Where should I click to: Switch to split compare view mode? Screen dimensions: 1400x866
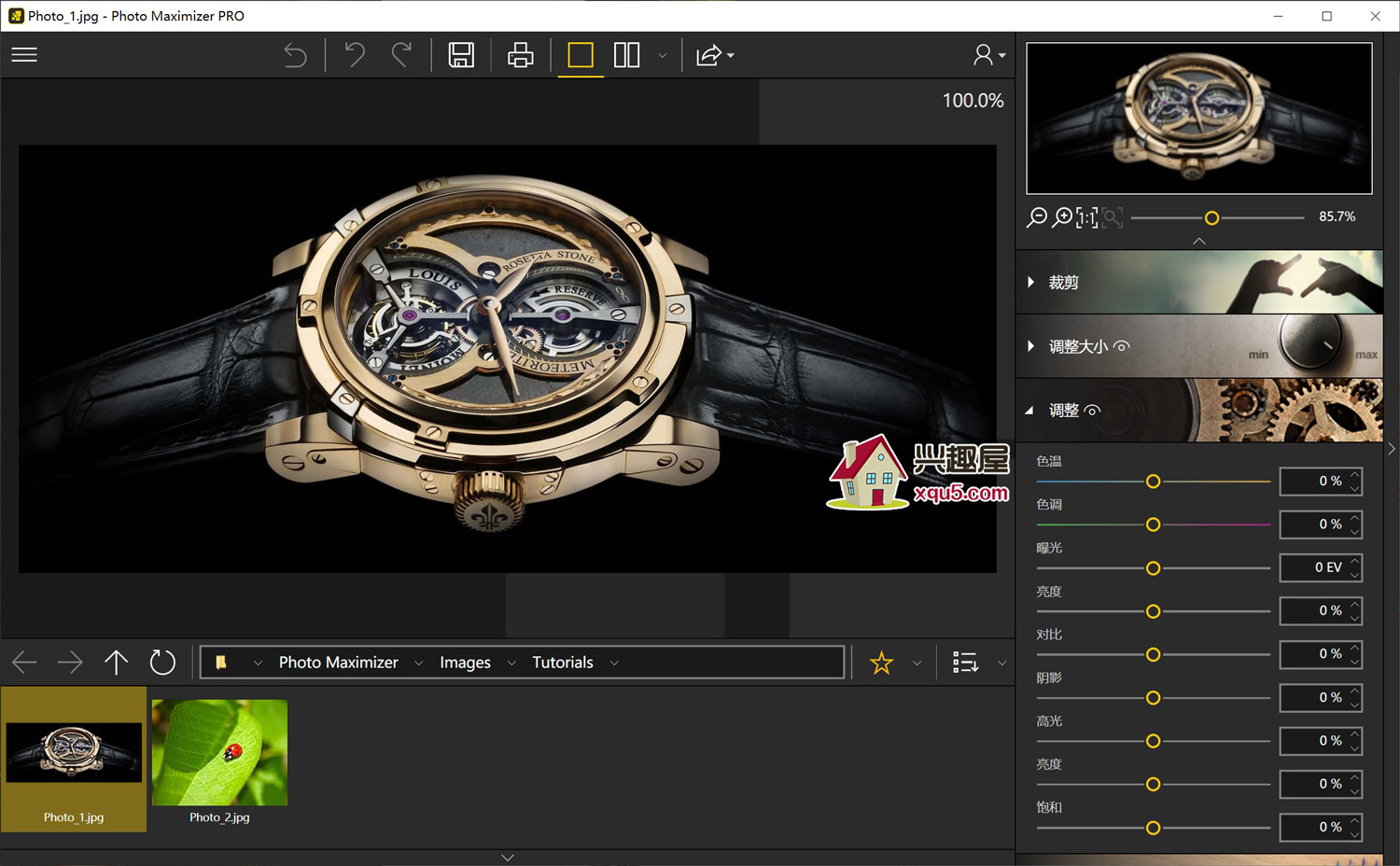626,55
